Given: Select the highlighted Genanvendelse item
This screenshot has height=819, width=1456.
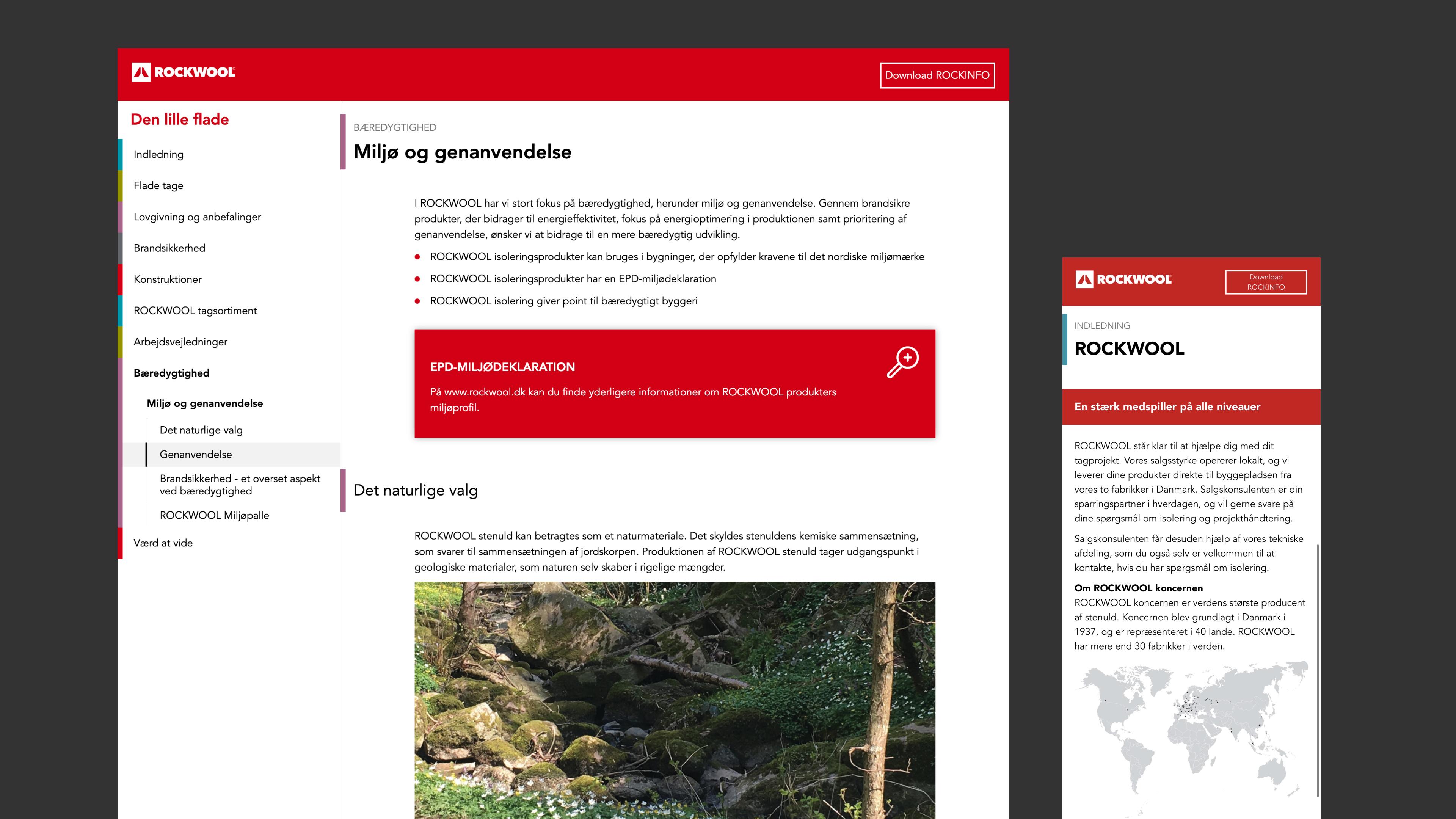Looking at the screenshot, I should pyautogui.click(x=196, y=455).
